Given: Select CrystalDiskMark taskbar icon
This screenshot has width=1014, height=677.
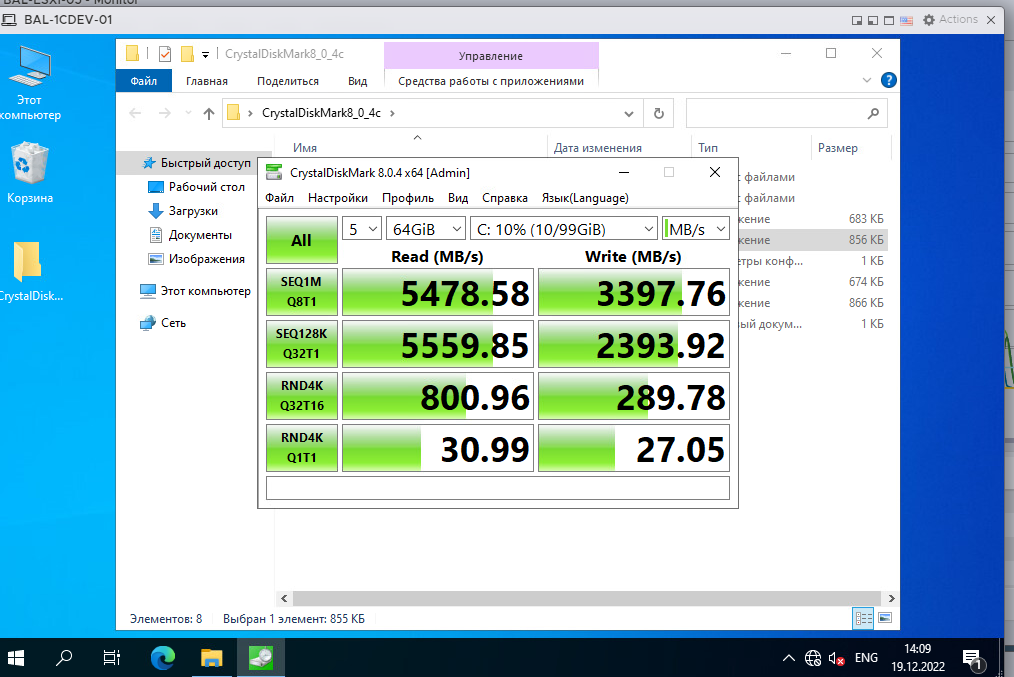Looking at the screenshot, I should [x=261, y=658].
